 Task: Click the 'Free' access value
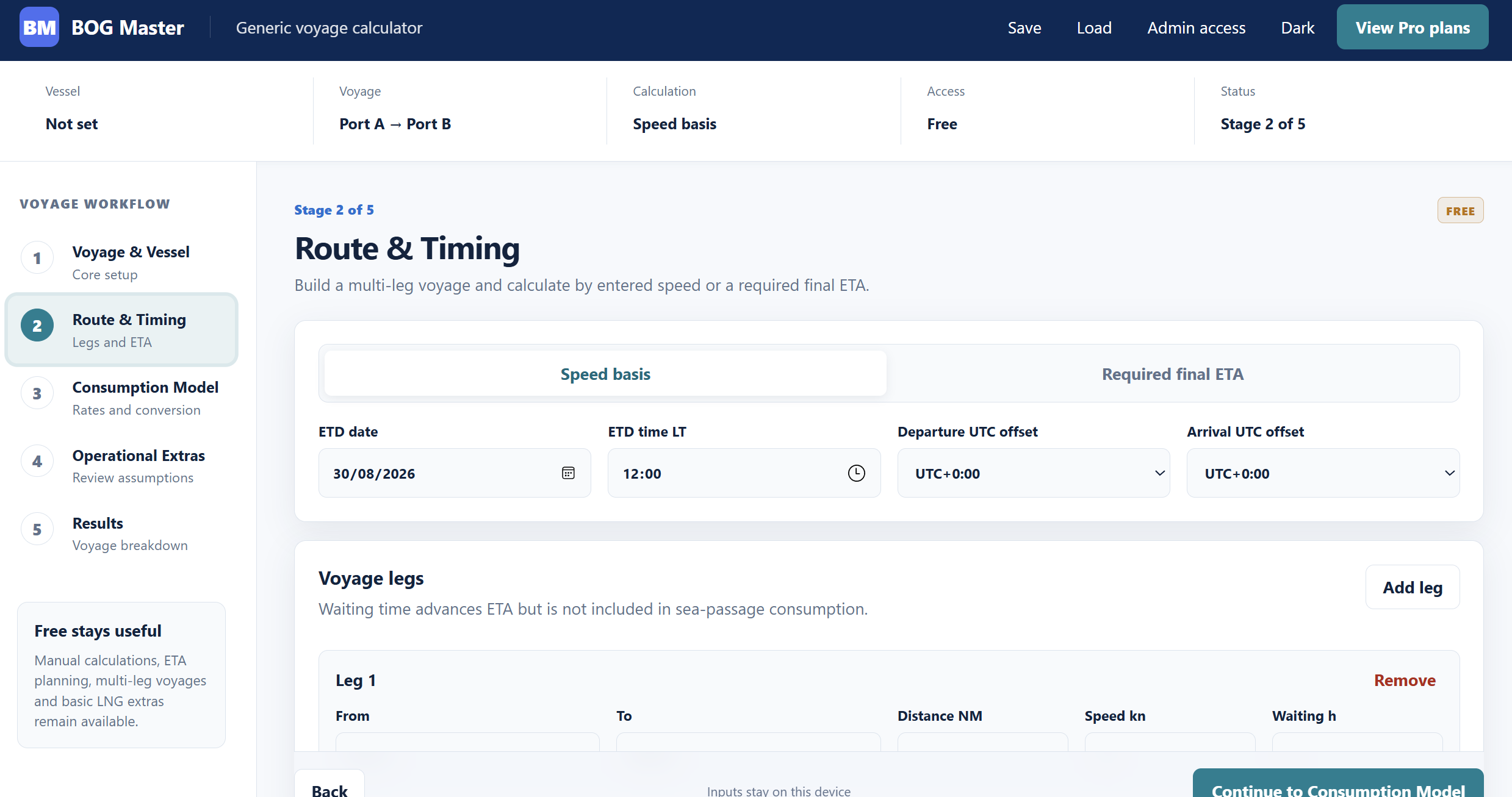coord(942,124)
